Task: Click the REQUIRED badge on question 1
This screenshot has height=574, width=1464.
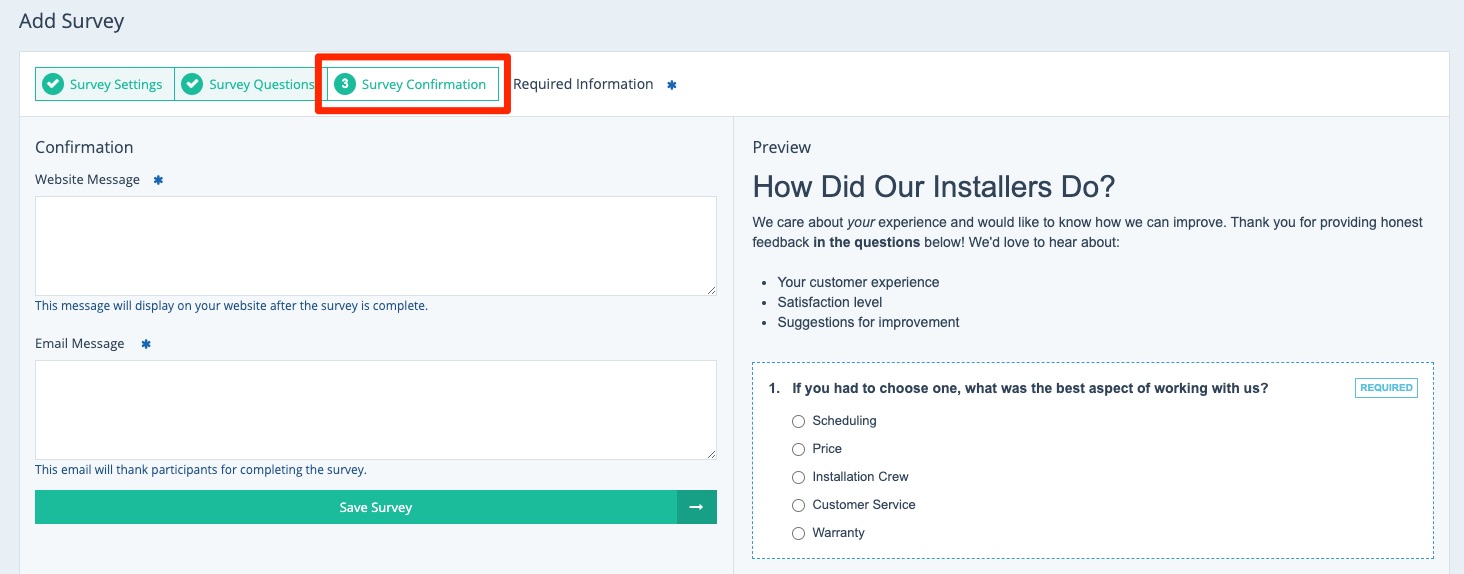Action: pos(1386,388)
